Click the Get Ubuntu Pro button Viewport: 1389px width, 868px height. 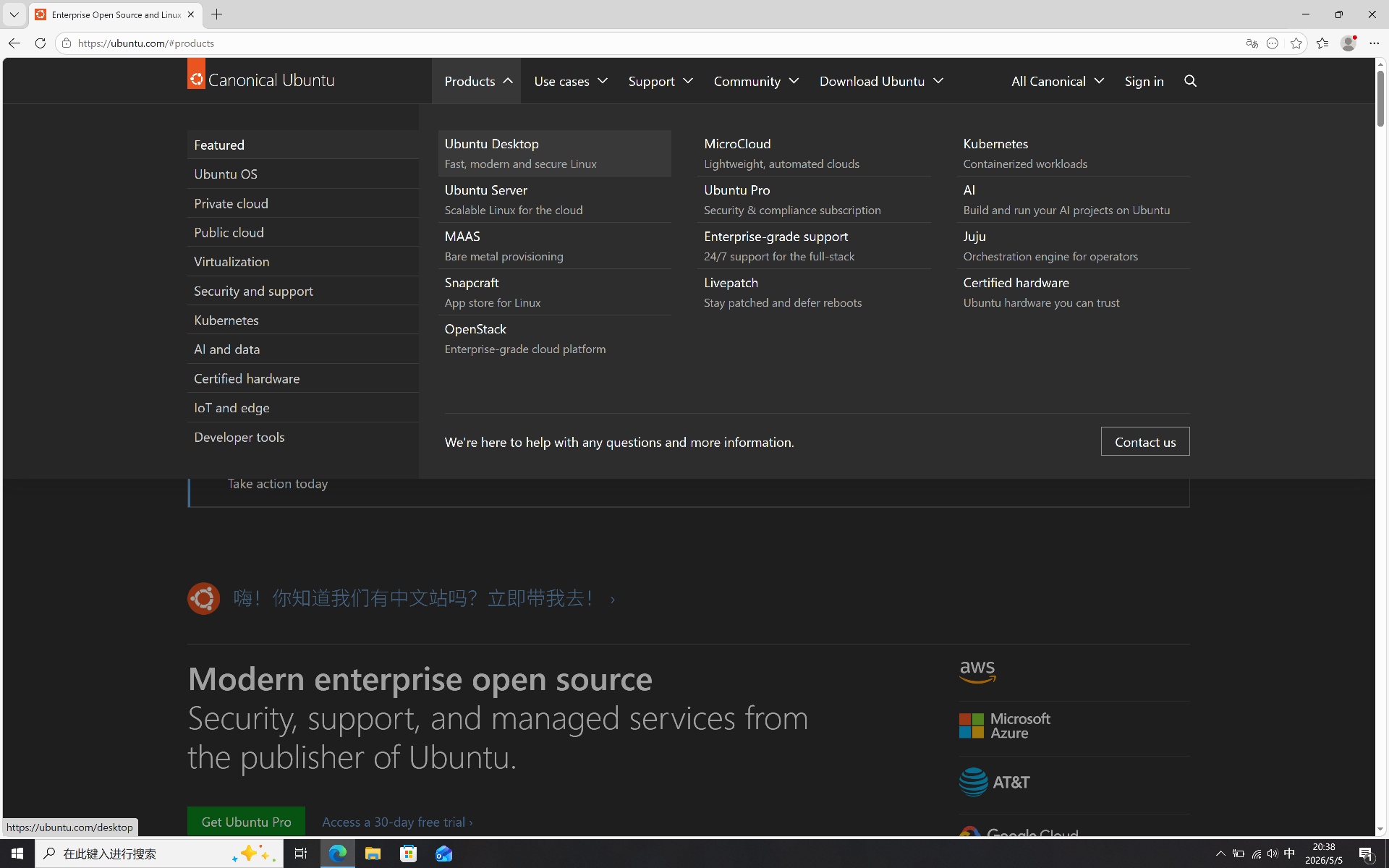pyautogui.click(x=246, y=822)
